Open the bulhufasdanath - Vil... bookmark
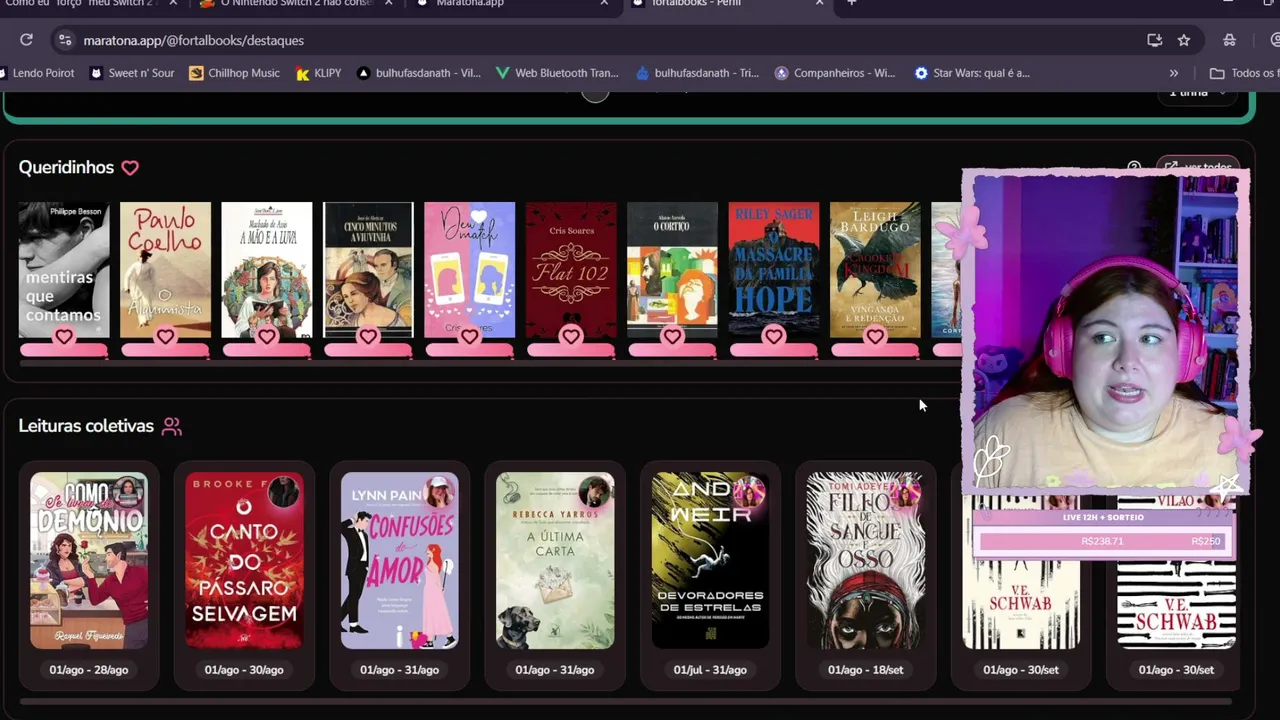Viewport: 1280px width, 720px height. [419, 73]
